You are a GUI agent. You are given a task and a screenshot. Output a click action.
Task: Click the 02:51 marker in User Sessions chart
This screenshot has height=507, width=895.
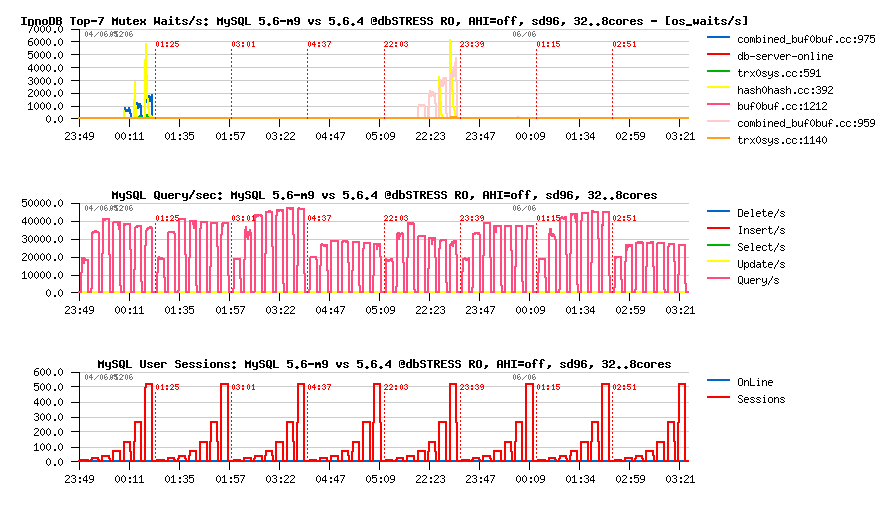click(x=624, y=387)
